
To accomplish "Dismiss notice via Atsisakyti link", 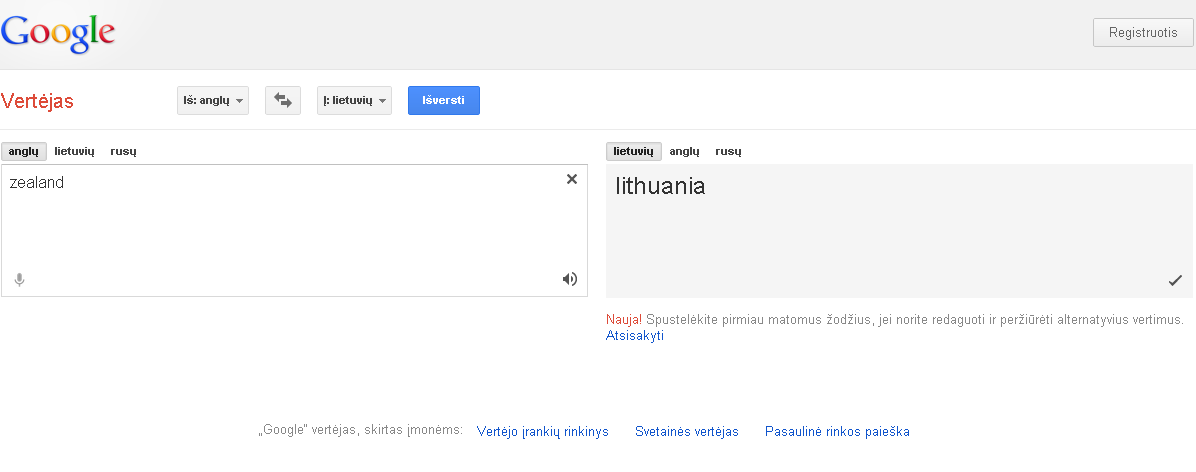I will tap(635, 336).
